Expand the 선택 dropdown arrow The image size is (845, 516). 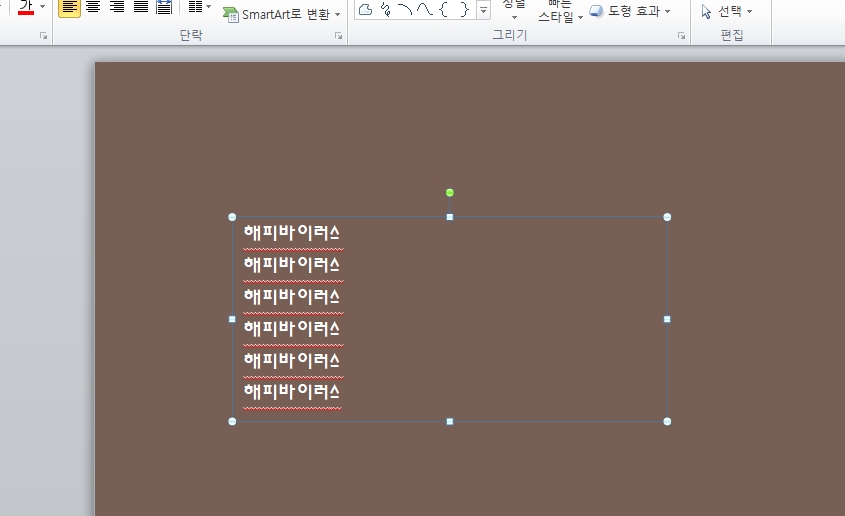tap(750, 11)
